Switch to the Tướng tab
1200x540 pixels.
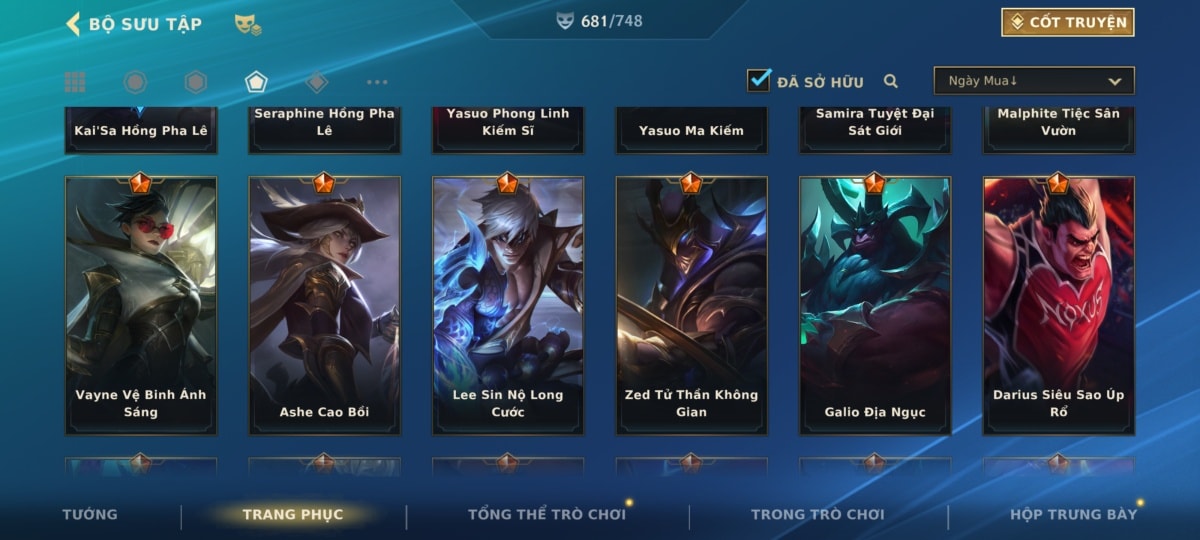90,514
